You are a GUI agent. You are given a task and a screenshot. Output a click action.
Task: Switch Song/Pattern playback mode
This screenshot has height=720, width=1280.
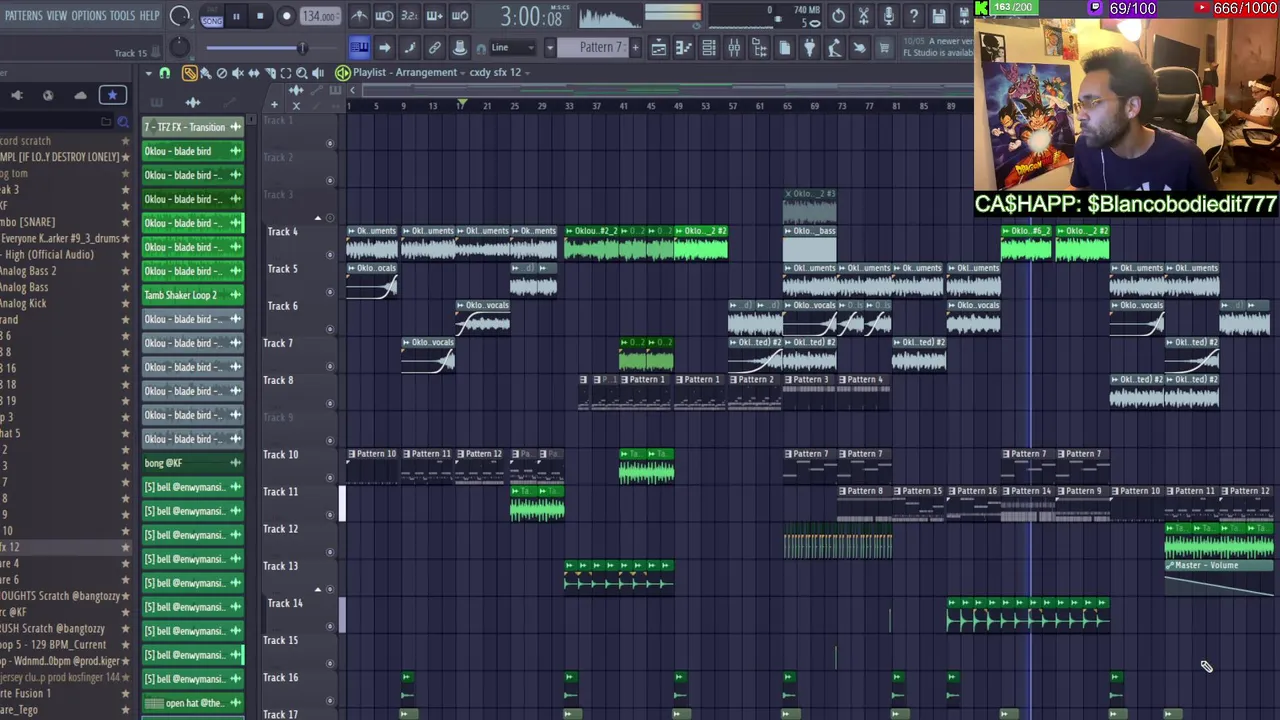(211, 18)
